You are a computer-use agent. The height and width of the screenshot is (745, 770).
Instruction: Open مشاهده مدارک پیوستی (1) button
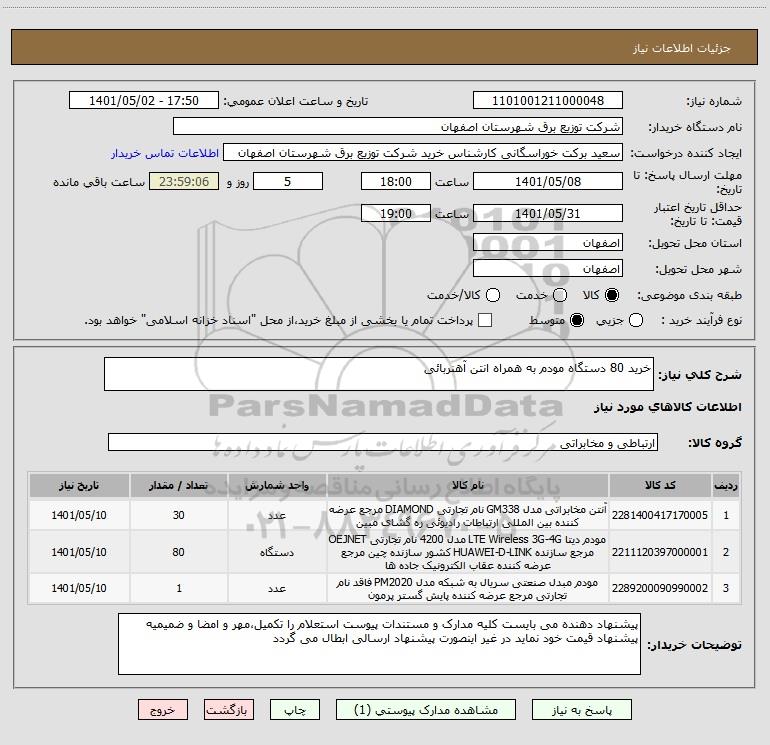click(426, 710)
